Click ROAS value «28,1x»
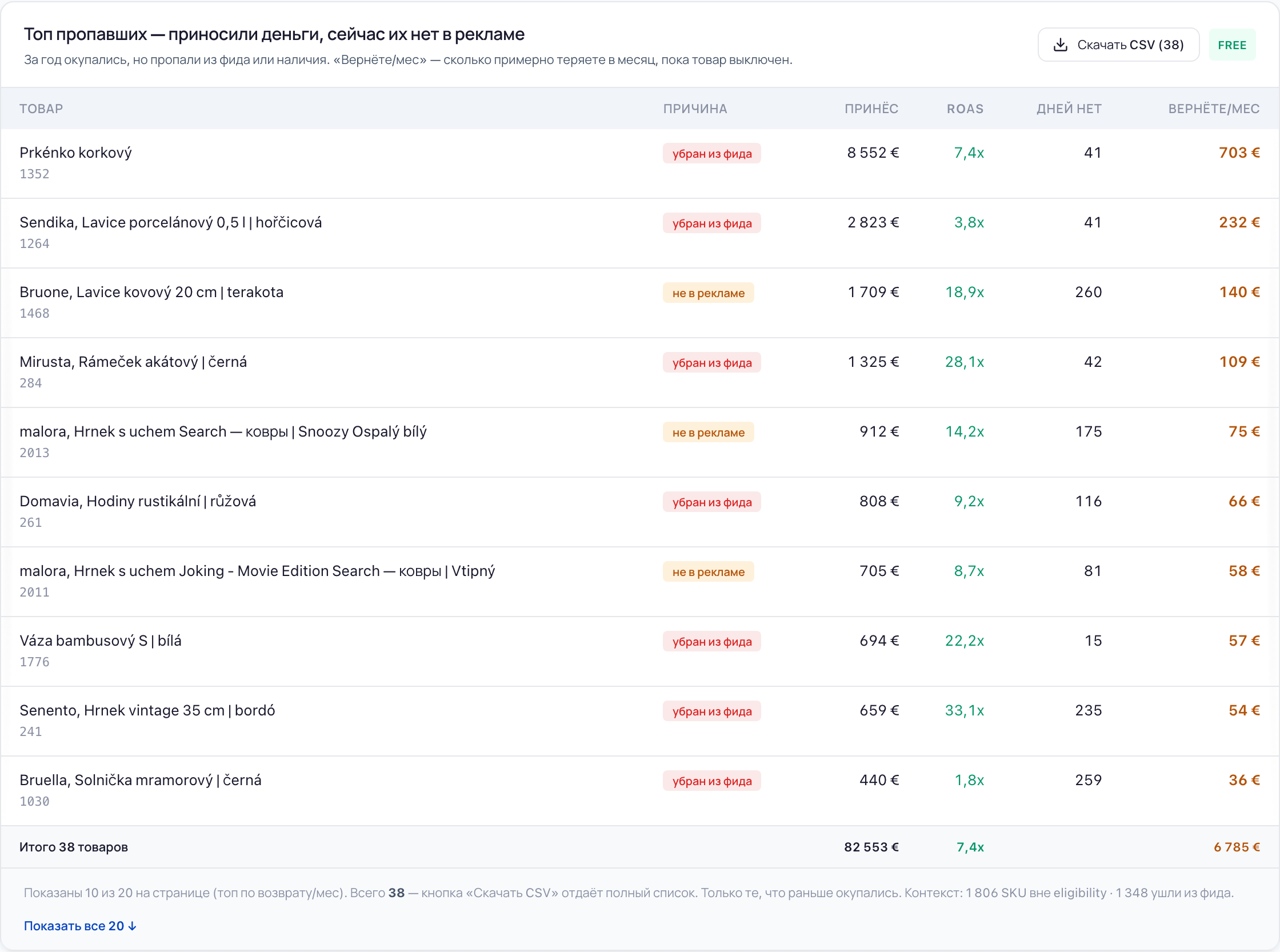Screen dimensions: 1280x952 (964, 362)
